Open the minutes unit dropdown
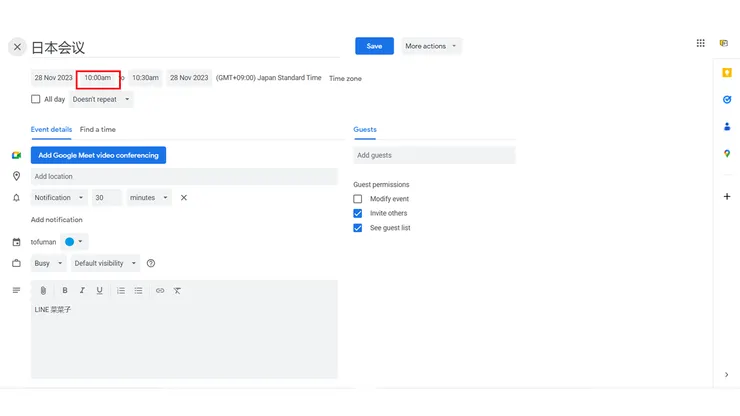The image size is (740, 416). point(149,197)
